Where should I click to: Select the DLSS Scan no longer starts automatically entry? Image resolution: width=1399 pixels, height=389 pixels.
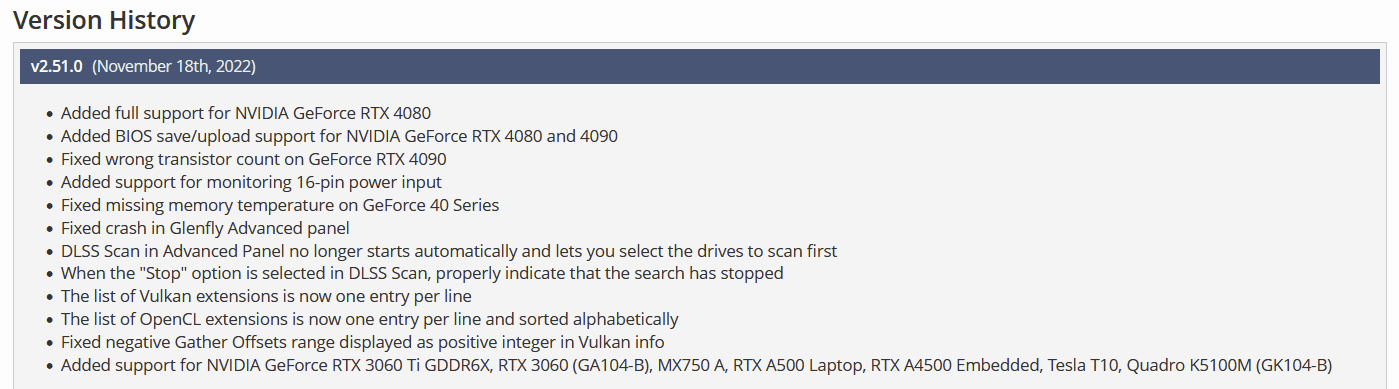point(449,251)
